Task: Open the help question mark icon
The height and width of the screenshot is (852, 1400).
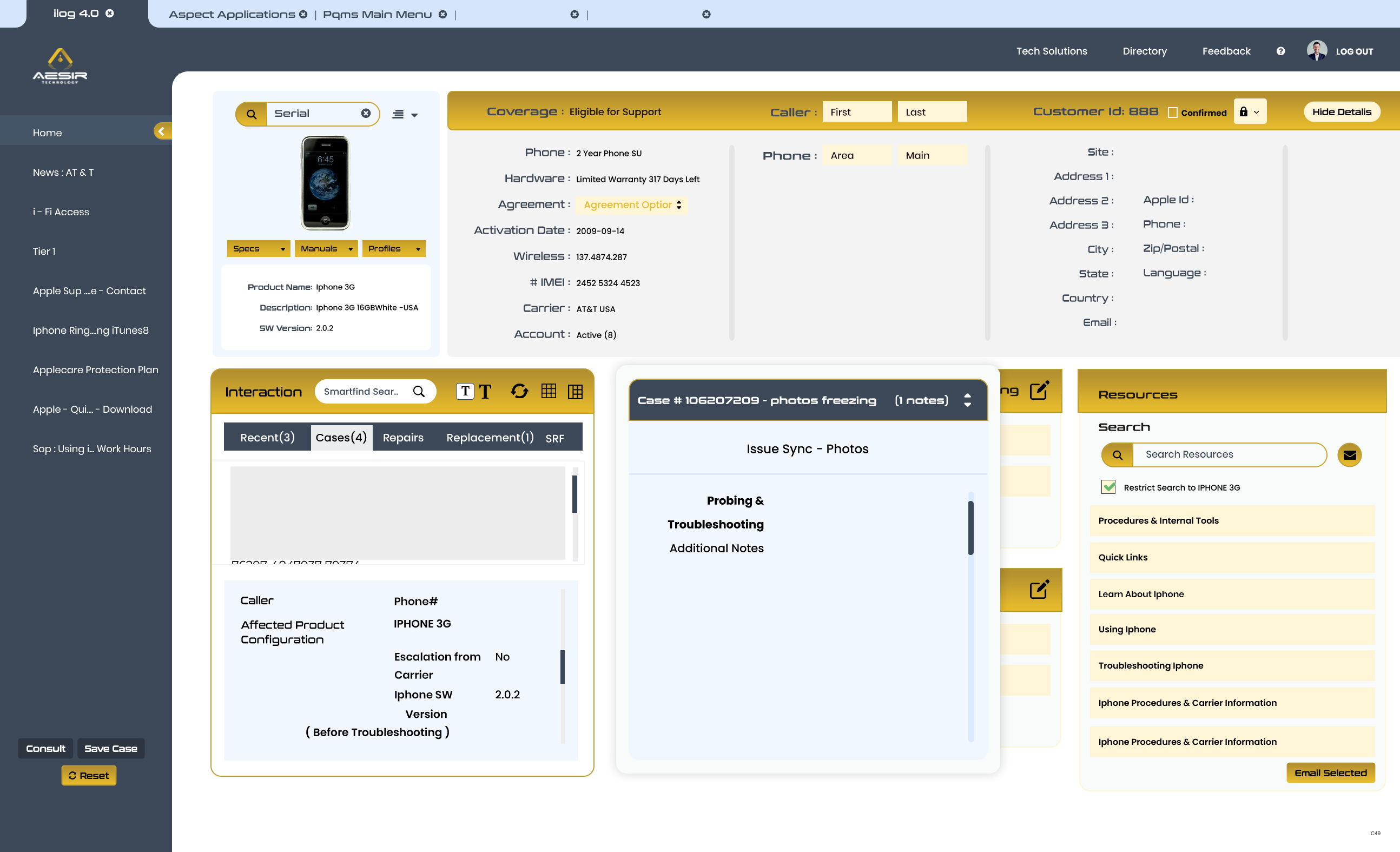Action: point(1280,51)
